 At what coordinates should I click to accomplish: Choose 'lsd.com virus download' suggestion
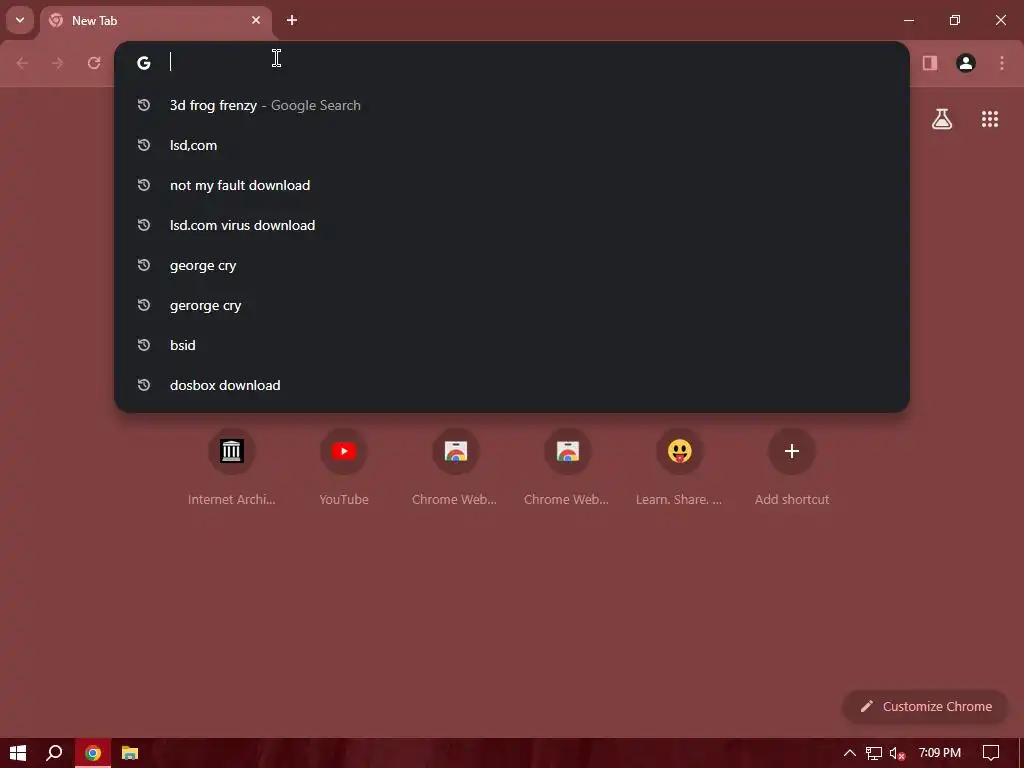(512, 225)
